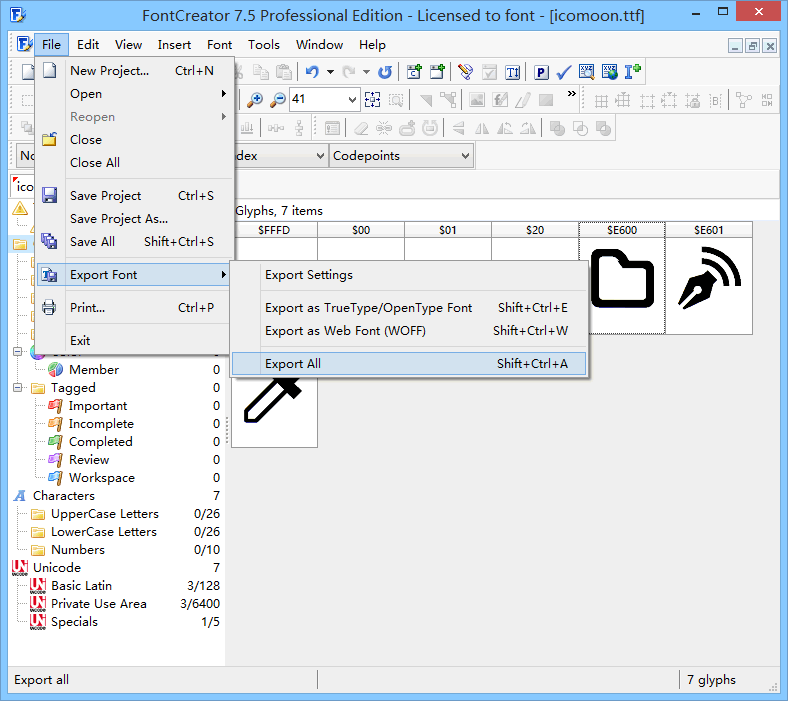Select Unicode category in tree

(57, 568)
